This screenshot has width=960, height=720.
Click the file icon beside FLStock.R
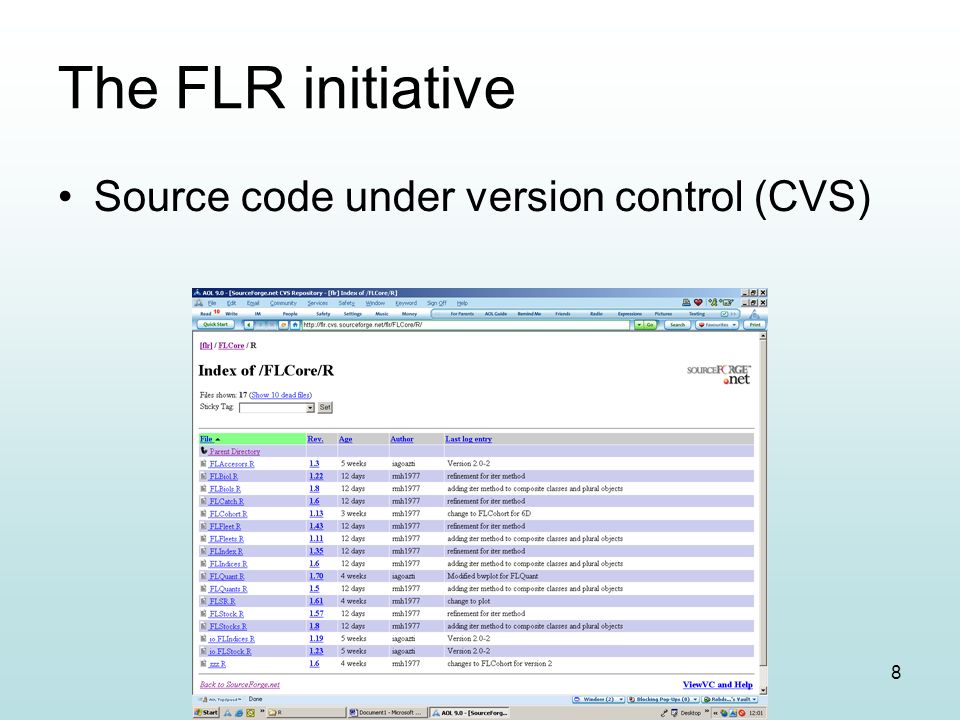(x=204, y=613)
